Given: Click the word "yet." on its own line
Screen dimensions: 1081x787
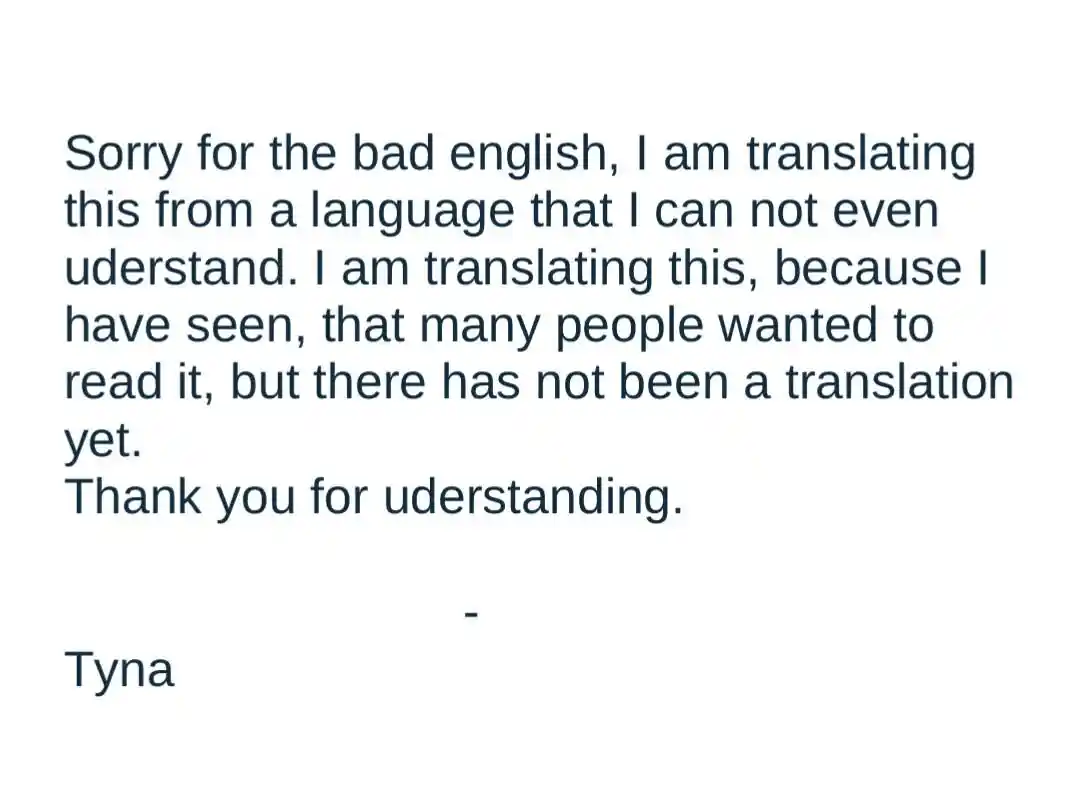Looking at the screenshot, I should click(103, 441).
